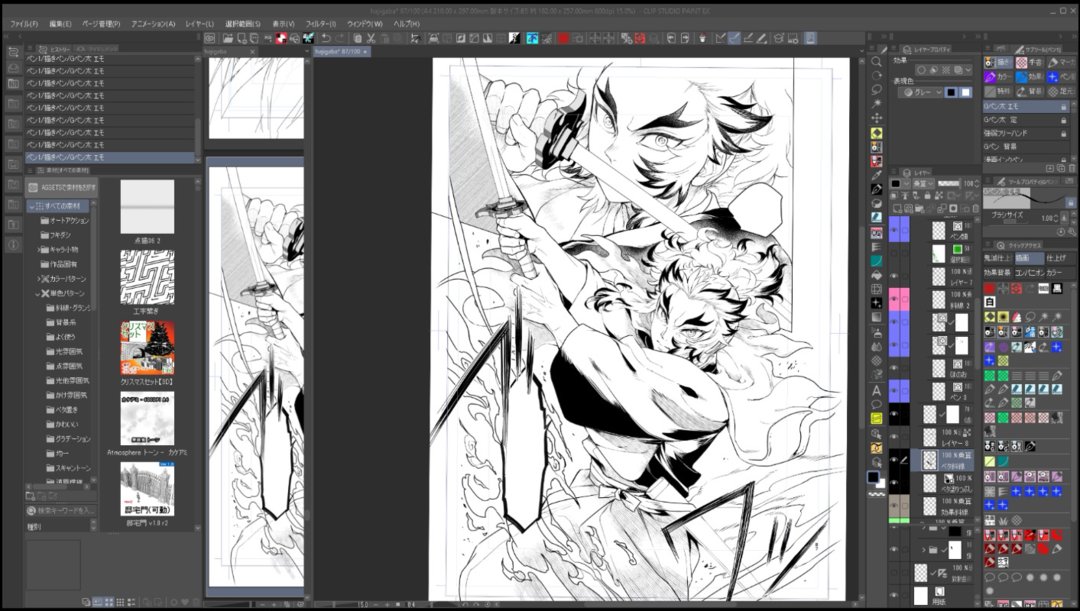Click the white expression color swatch
The width and height of the screenshot is (1080, 611).
[x=966, y=92]
